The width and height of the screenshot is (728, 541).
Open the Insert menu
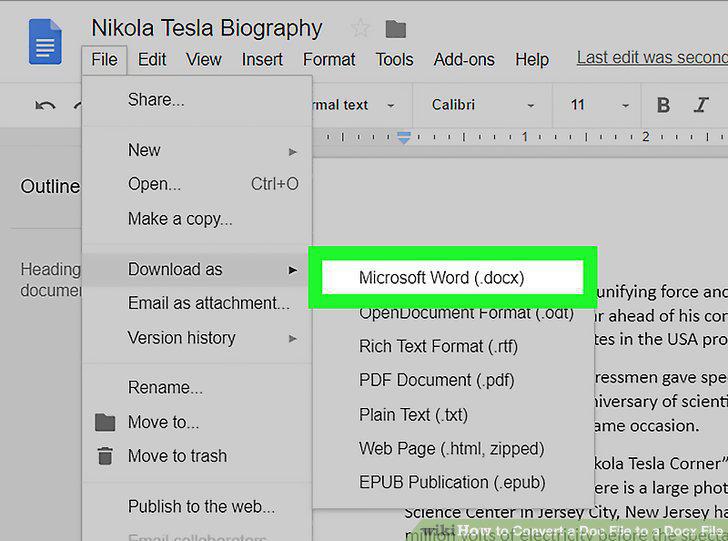(x=262, y=59)
